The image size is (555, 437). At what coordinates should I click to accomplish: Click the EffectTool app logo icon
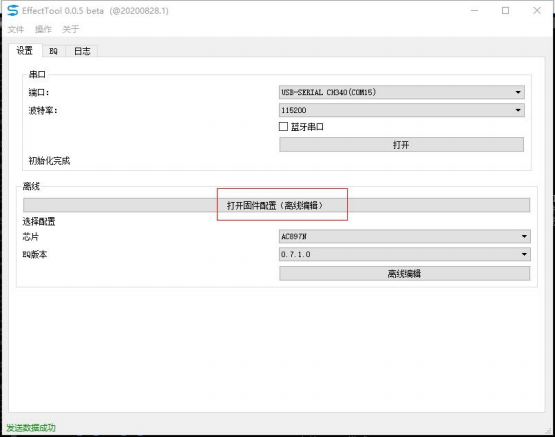[12, 11]
